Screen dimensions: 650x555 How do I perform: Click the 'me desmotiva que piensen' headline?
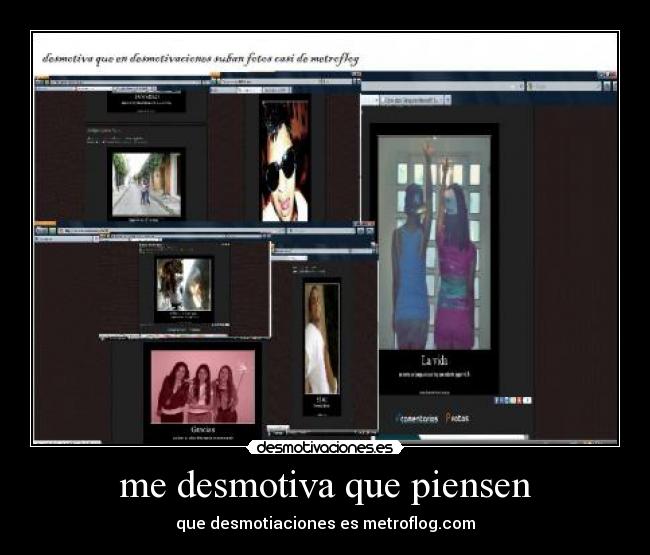click(325, 485)
